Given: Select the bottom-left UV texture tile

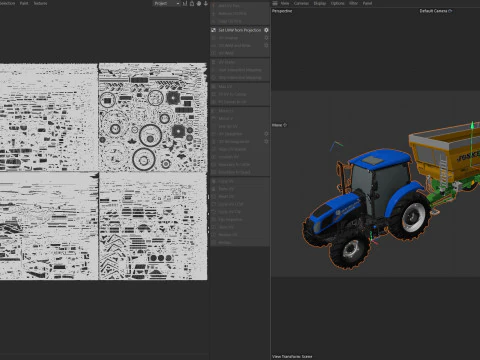Looking at the screenshot, I should 48,226.
